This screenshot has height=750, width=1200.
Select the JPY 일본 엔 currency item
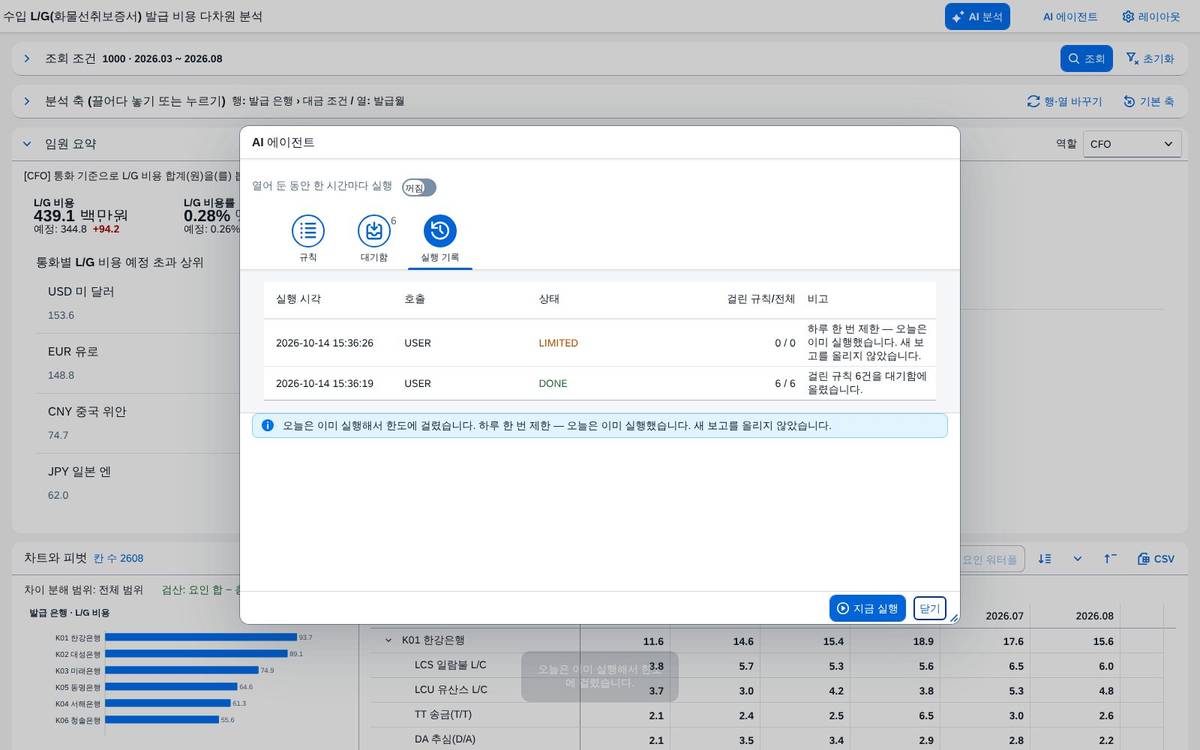pyautogui.click(x=79, y=472)
